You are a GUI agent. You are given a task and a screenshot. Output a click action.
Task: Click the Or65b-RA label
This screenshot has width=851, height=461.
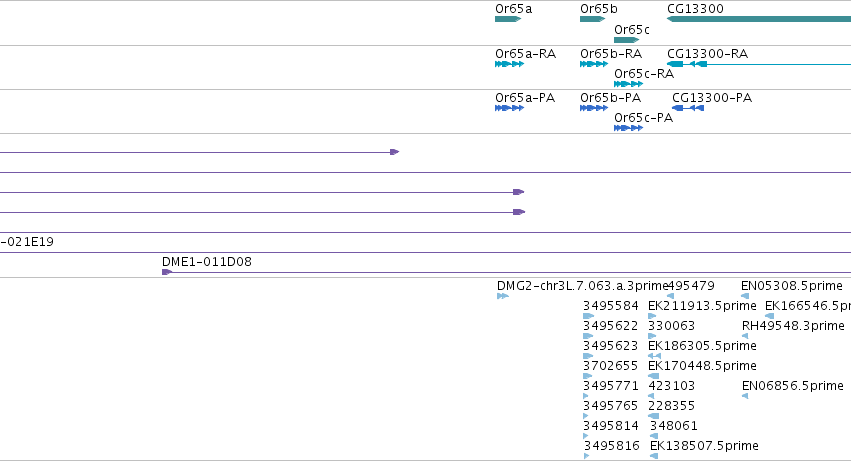(x=611, y=54)
